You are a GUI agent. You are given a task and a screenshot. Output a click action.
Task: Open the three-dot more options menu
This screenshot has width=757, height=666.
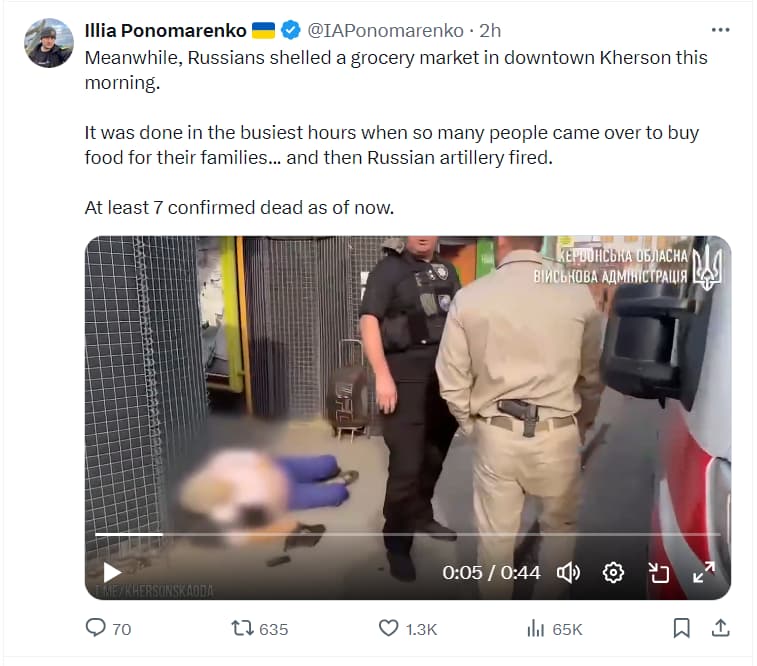coord(720,30)
